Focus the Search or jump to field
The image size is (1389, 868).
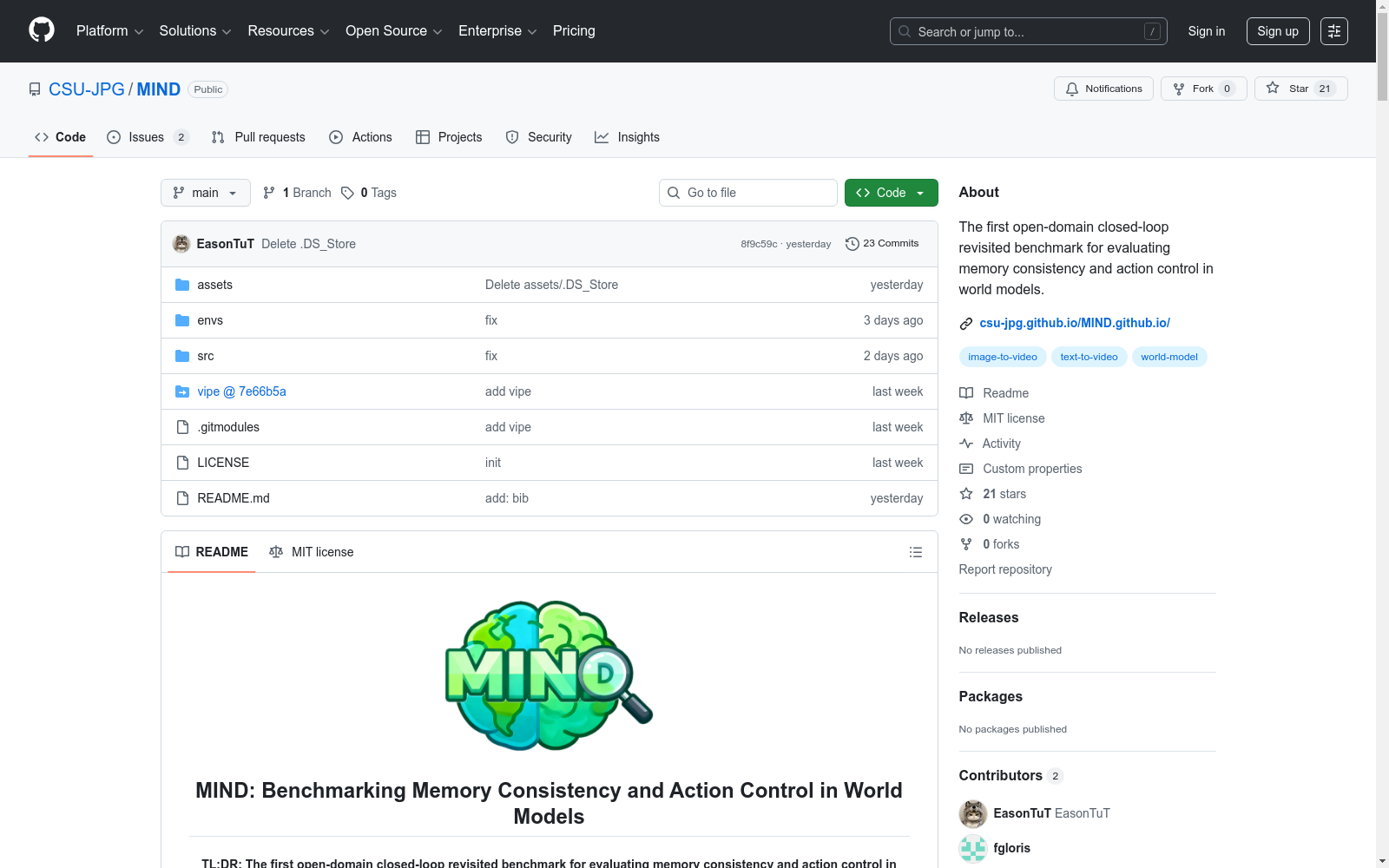click(1029, 31)
